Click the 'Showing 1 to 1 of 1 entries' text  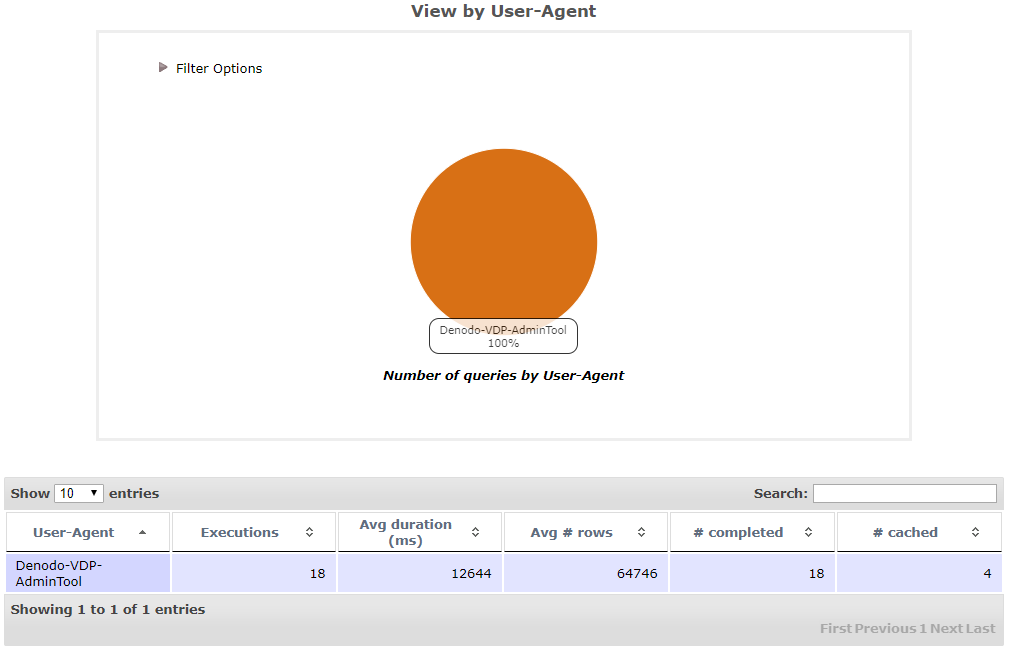(x=107, y=609)
